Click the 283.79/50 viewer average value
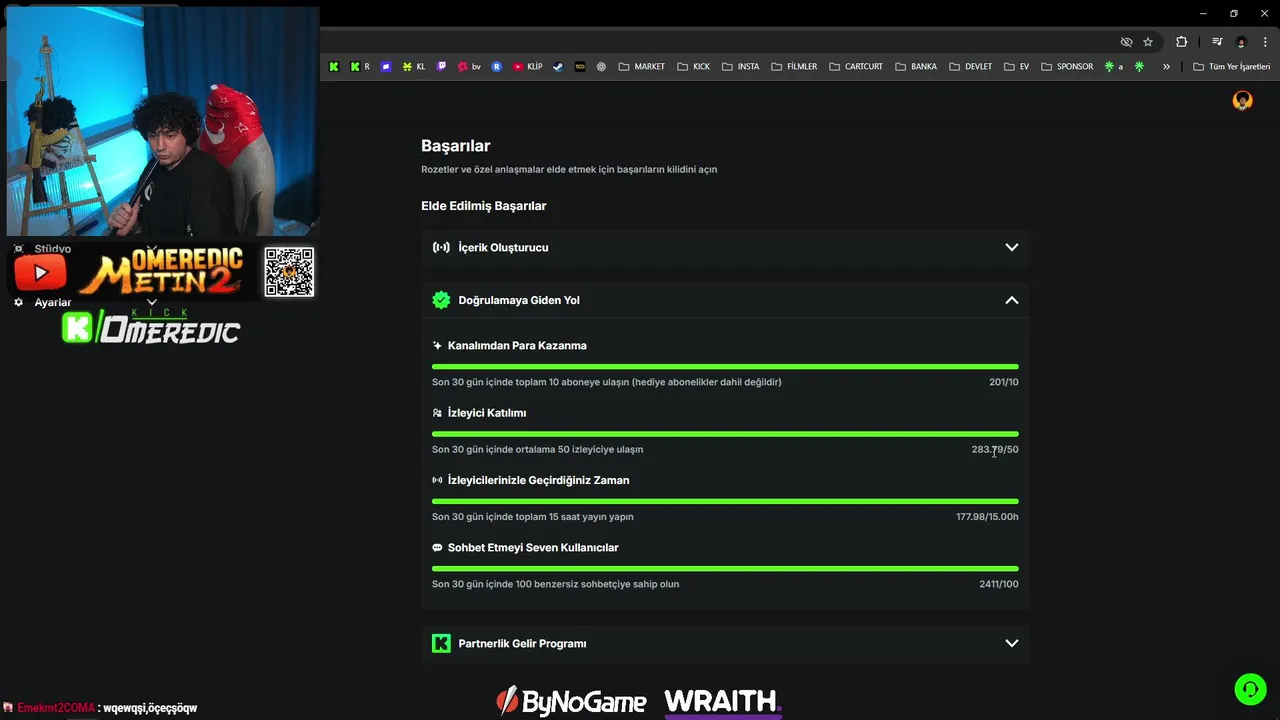1280x720 pixels. [x=995, y=450]
